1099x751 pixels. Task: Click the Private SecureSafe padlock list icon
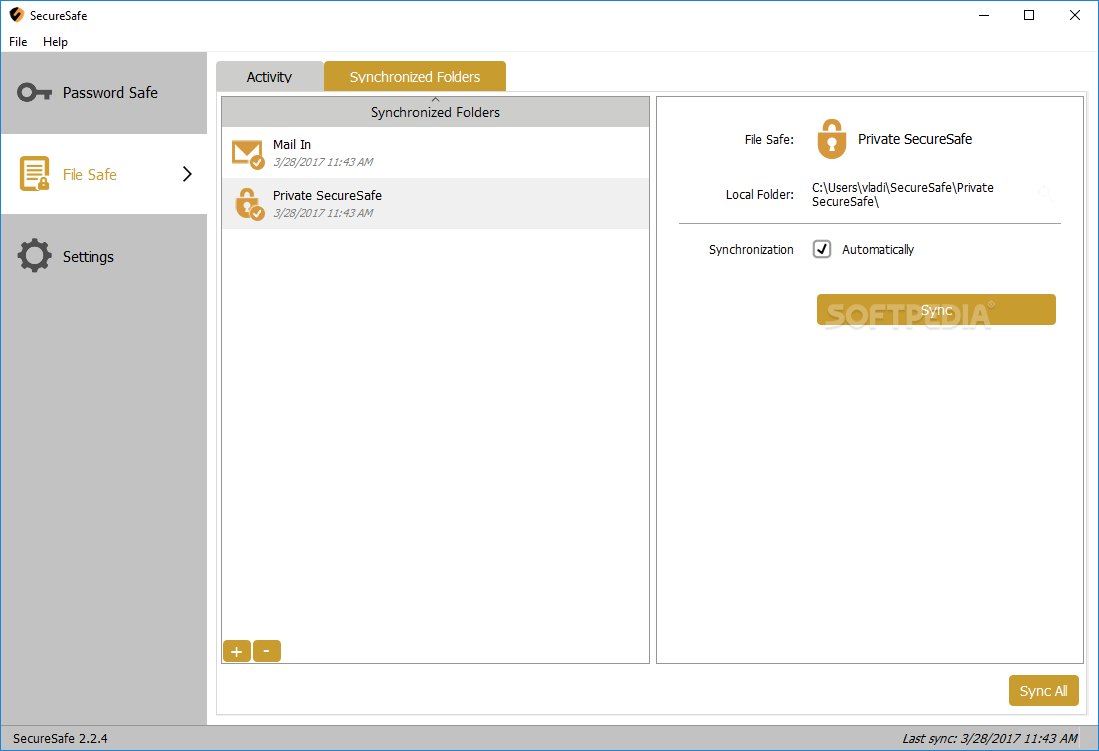tap(249, 204)
